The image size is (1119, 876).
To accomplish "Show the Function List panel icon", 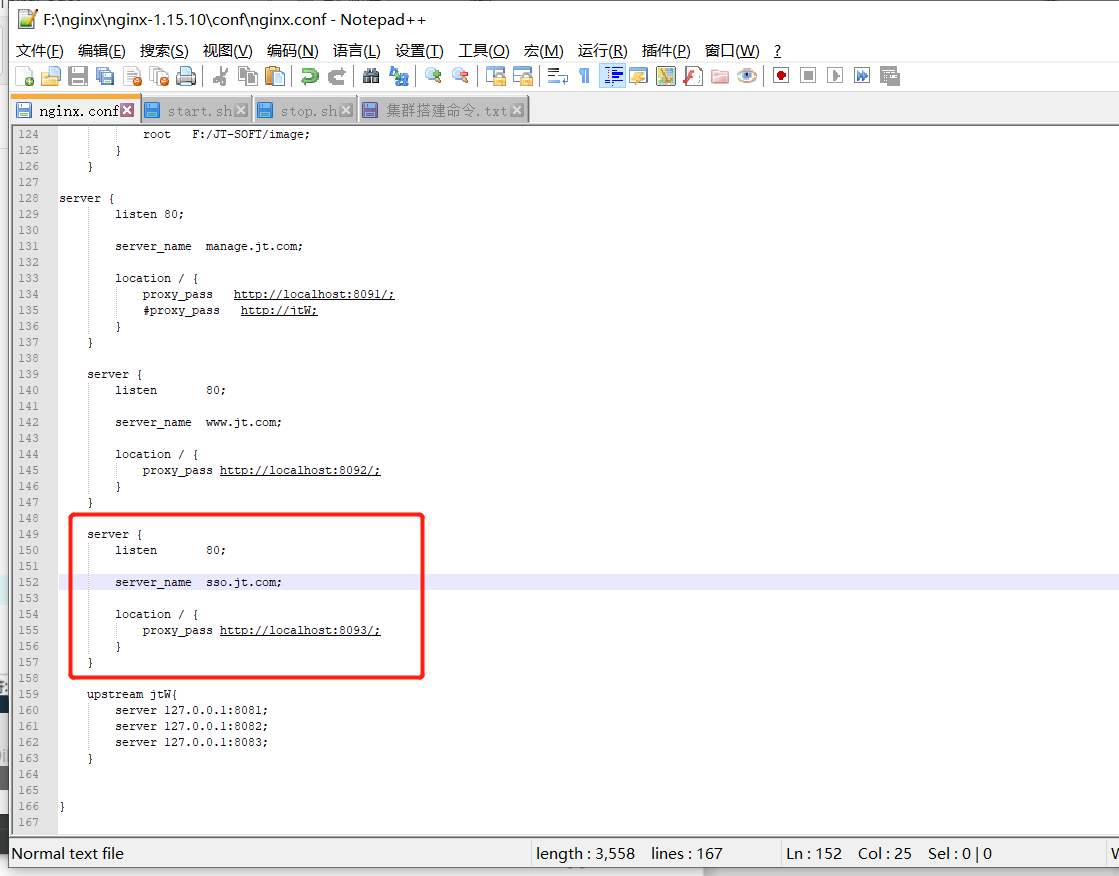I will 693,76.
